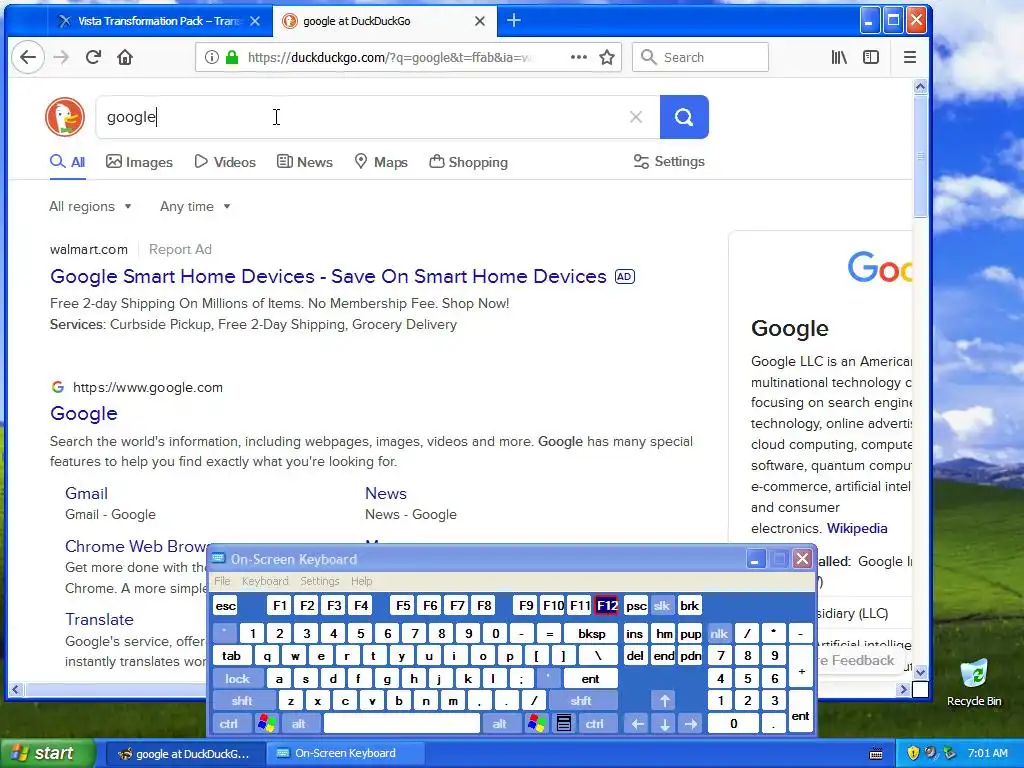The image size is (1024, 768).
Task: Click the F12 key on keyboard
Action: coord(607,606)
